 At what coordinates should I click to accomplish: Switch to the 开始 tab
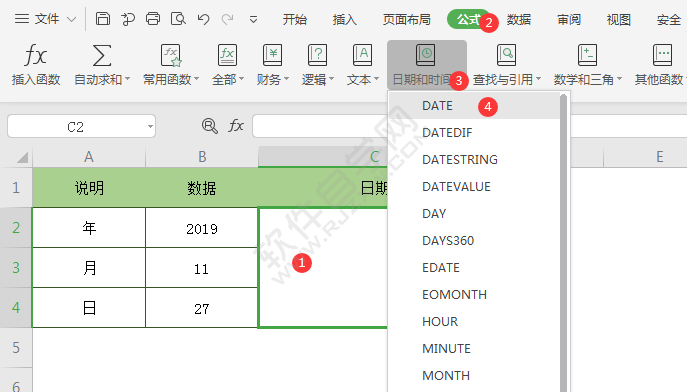coord(294,19)
